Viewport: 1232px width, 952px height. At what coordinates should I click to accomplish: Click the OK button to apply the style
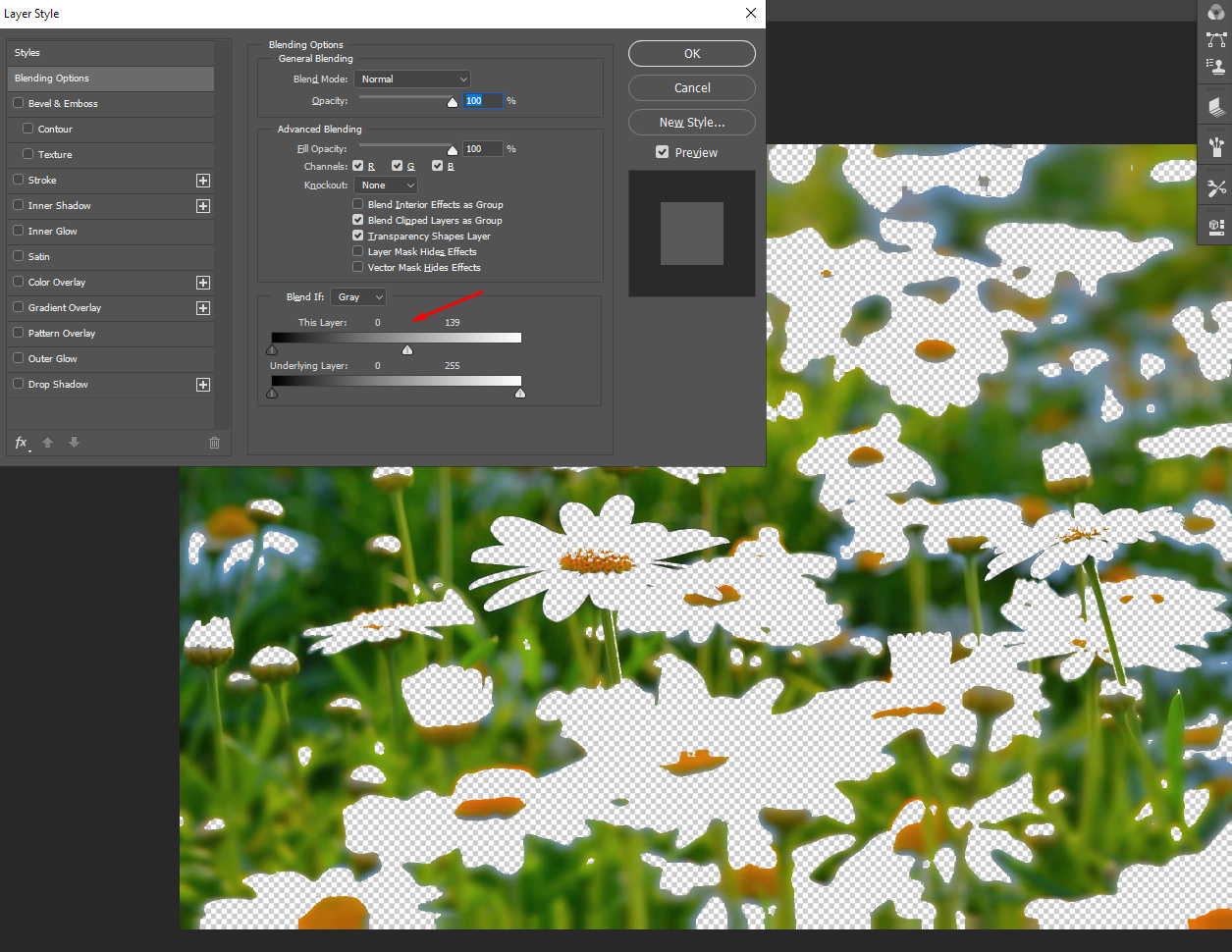[691, 53]
